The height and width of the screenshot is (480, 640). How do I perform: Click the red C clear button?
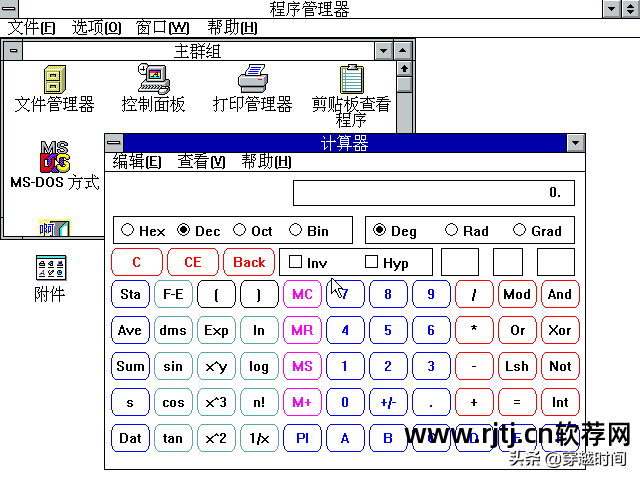[x=137, y=262]
